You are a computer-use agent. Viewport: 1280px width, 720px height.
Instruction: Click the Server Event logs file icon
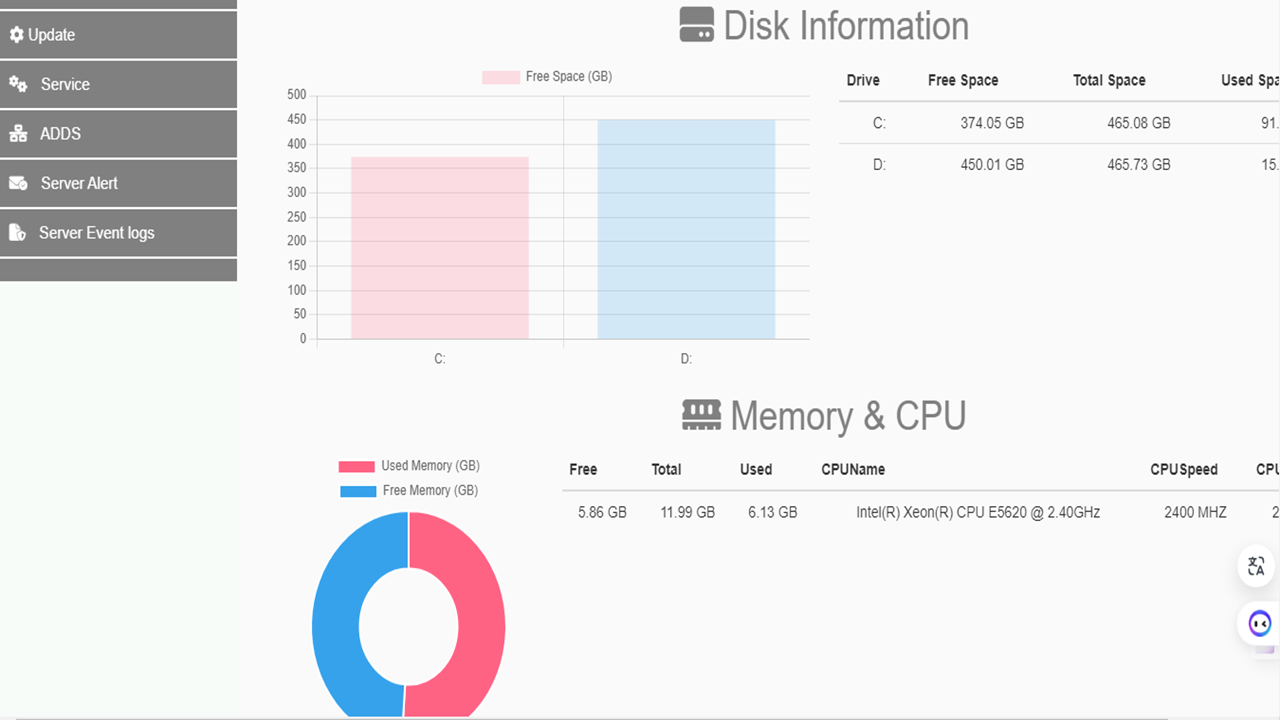coord(17,233)
